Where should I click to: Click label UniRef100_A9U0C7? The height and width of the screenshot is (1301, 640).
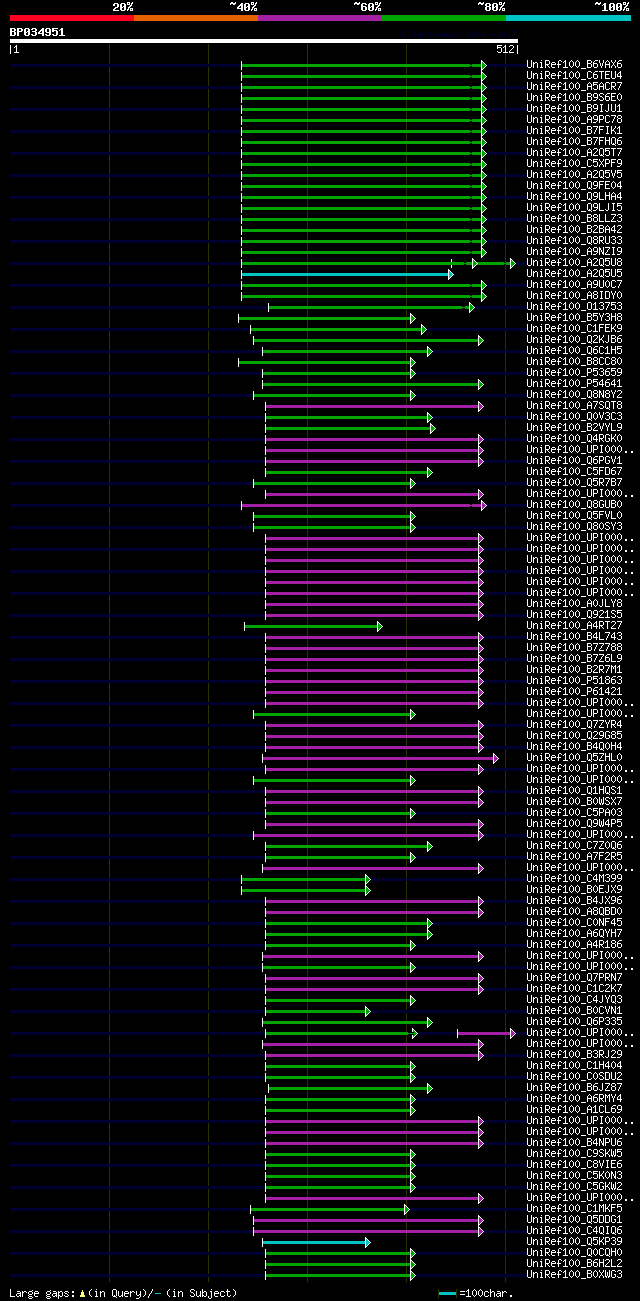coord(574,285)
